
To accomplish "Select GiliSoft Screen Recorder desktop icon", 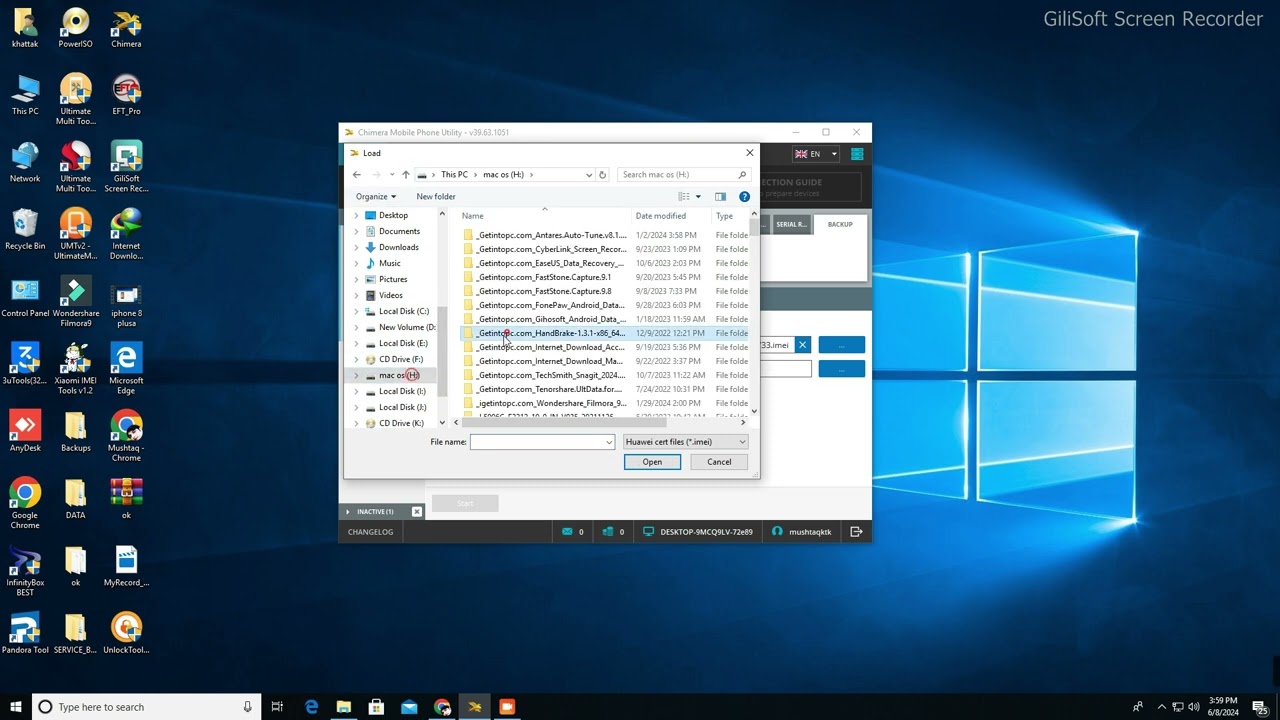I will point(126,167).
